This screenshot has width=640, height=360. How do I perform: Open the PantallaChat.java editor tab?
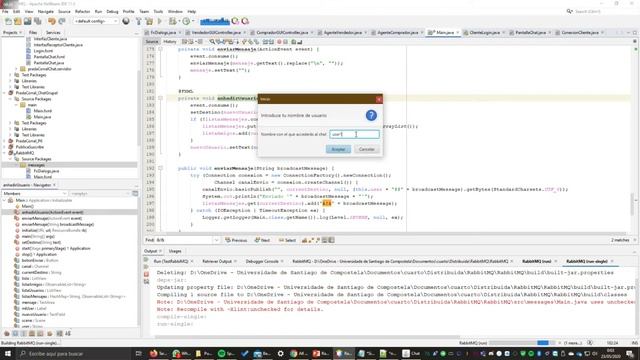(530, 33)
